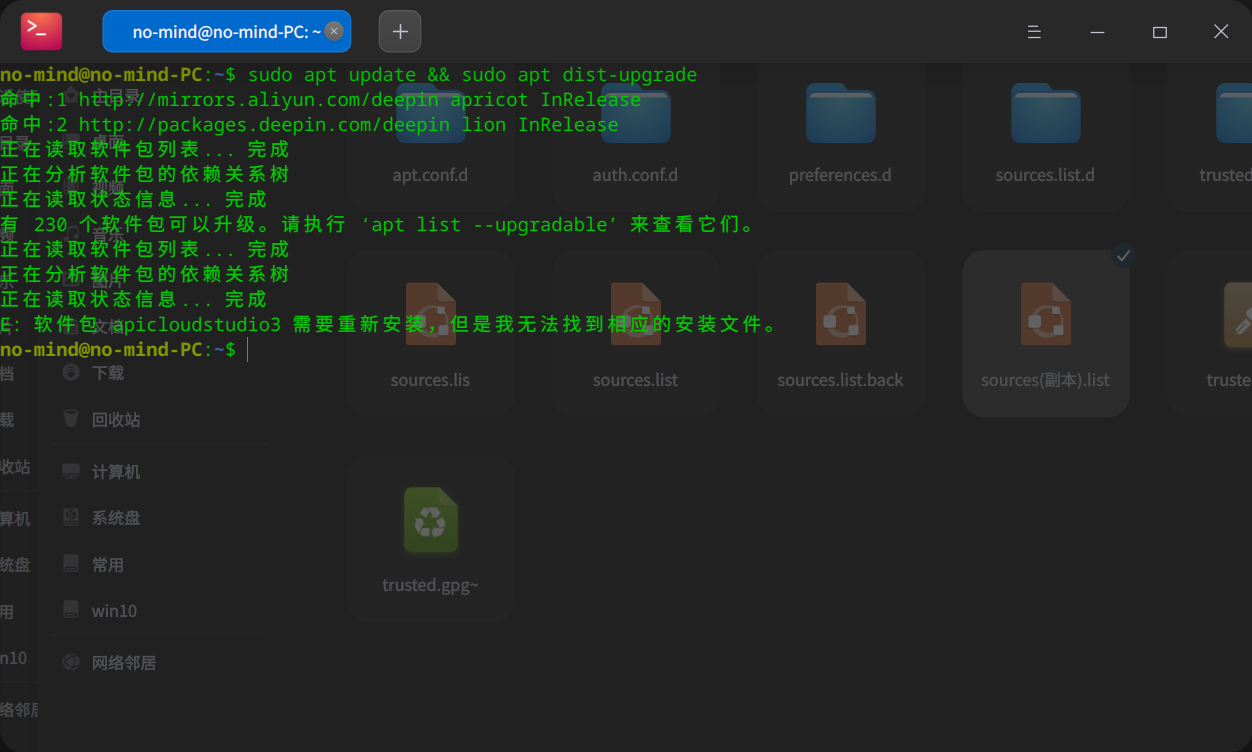Click the trusted.gpg~ file name label
Screen dimensions: 1252x752
(430, 585)
